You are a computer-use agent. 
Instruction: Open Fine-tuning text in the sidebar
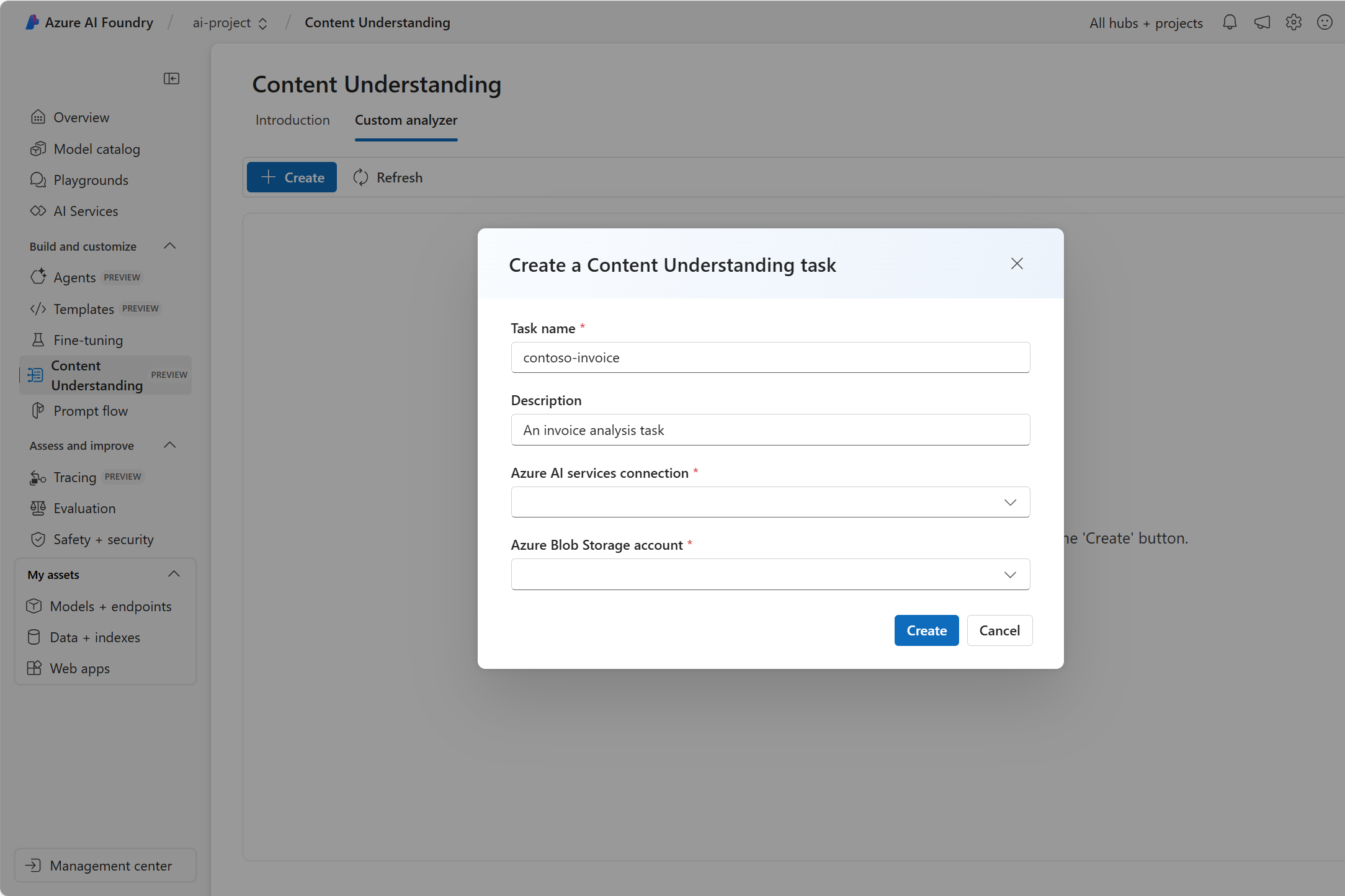point(88,340)
